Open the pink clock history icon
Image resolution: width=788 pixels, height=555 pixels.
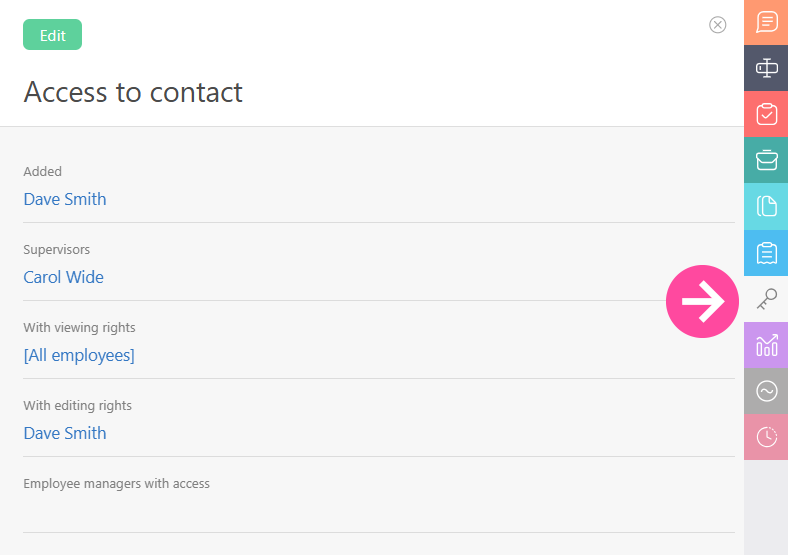(766, 437)
